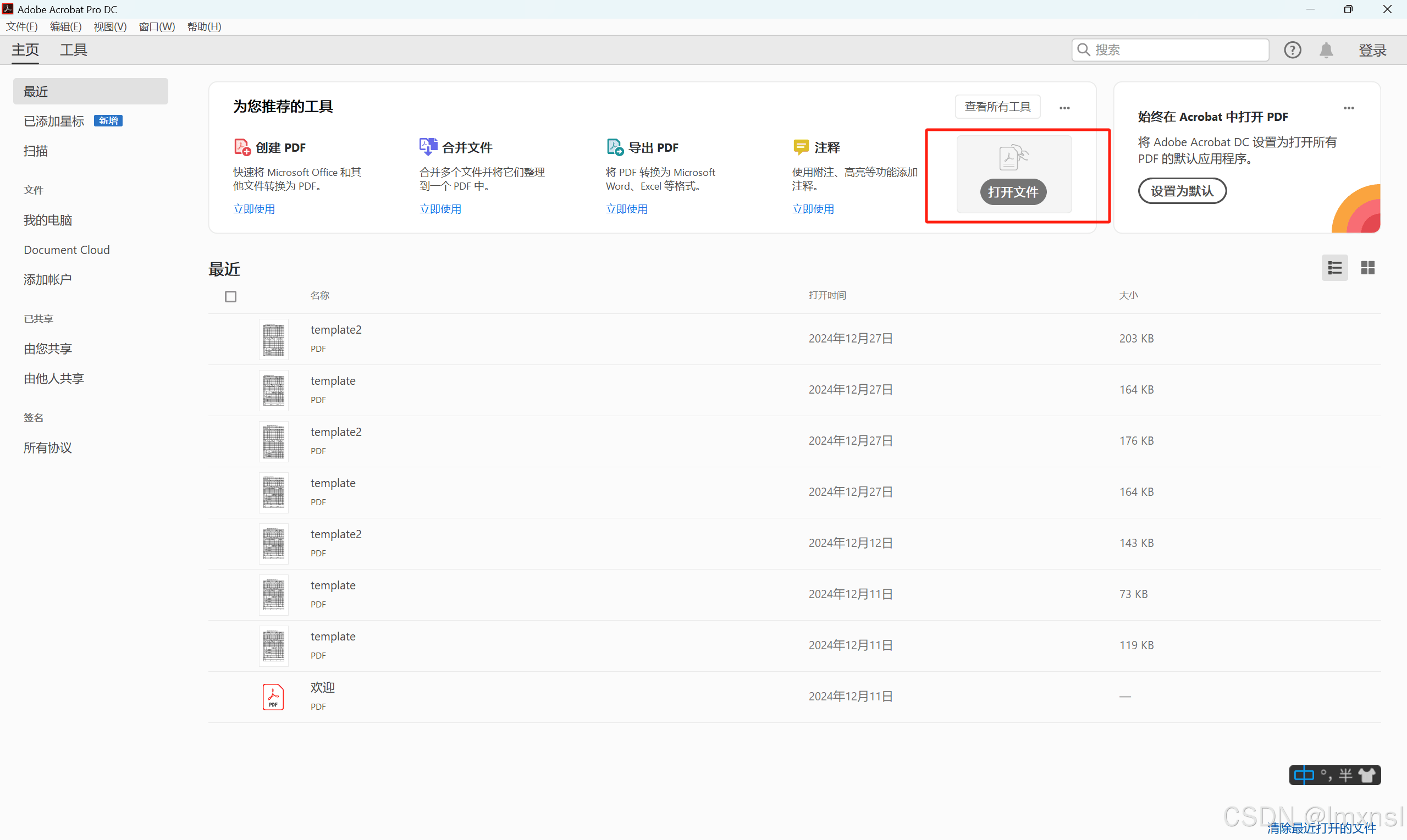
Task: Select 我的电脑 in the sidebar
Action: (47, 220)
